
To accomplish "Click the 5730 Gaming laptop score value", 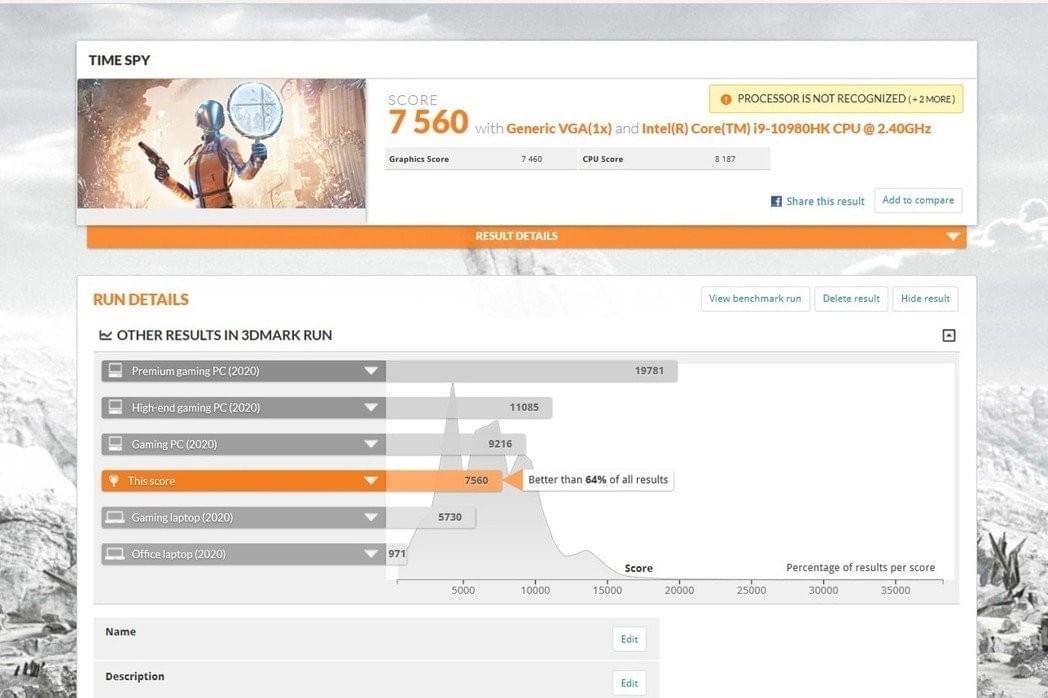I will tap(450, 517).
